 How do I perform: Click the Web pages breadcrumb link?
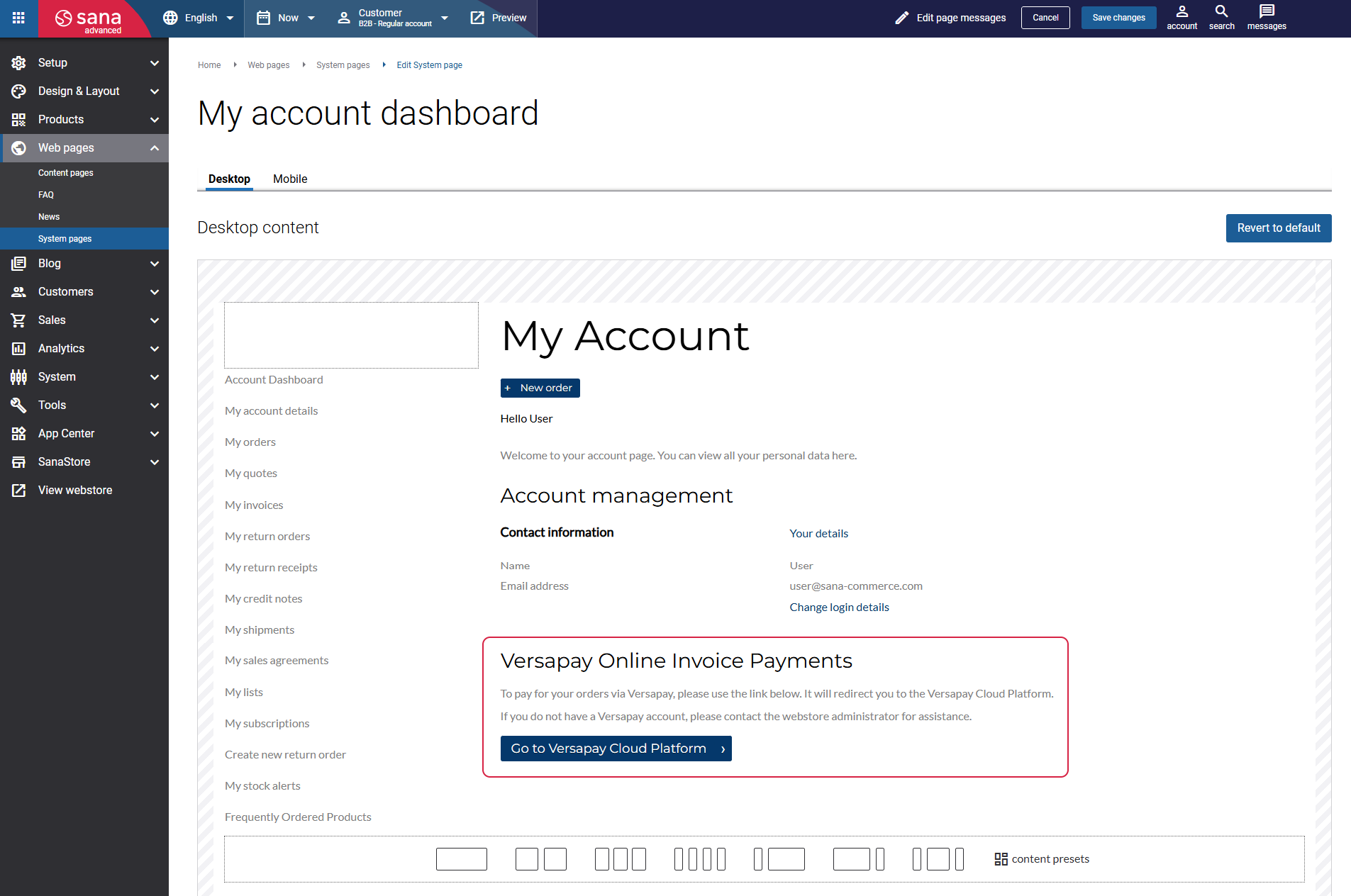pos(268,65)
